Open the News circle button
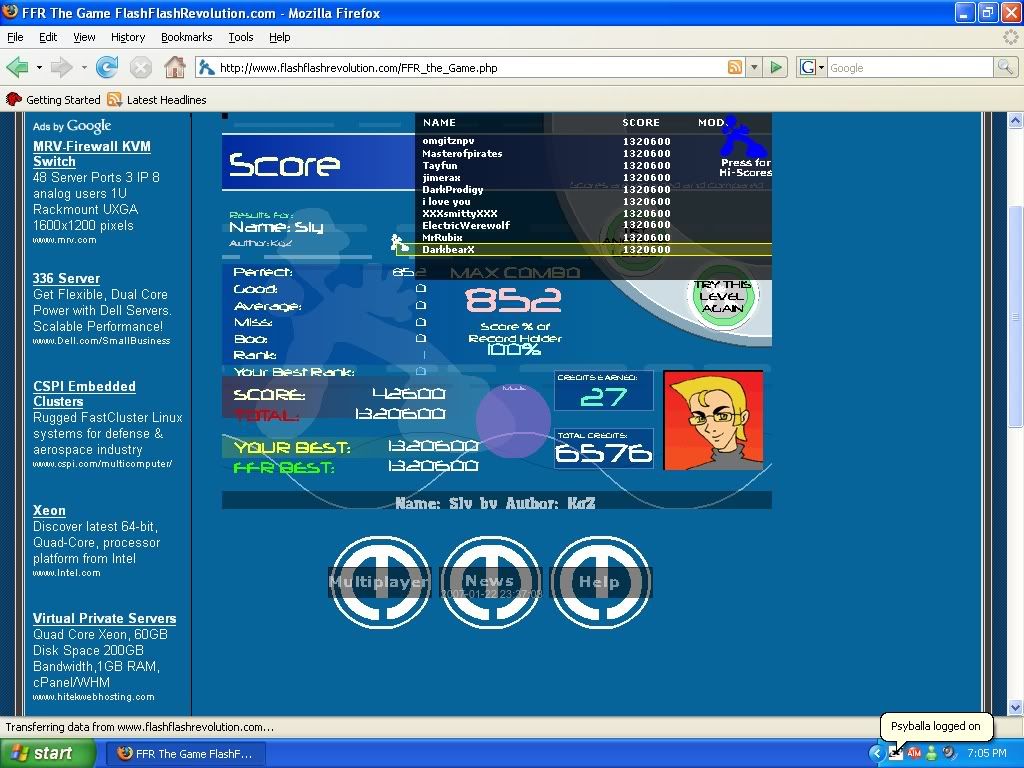 click(490, 582)
